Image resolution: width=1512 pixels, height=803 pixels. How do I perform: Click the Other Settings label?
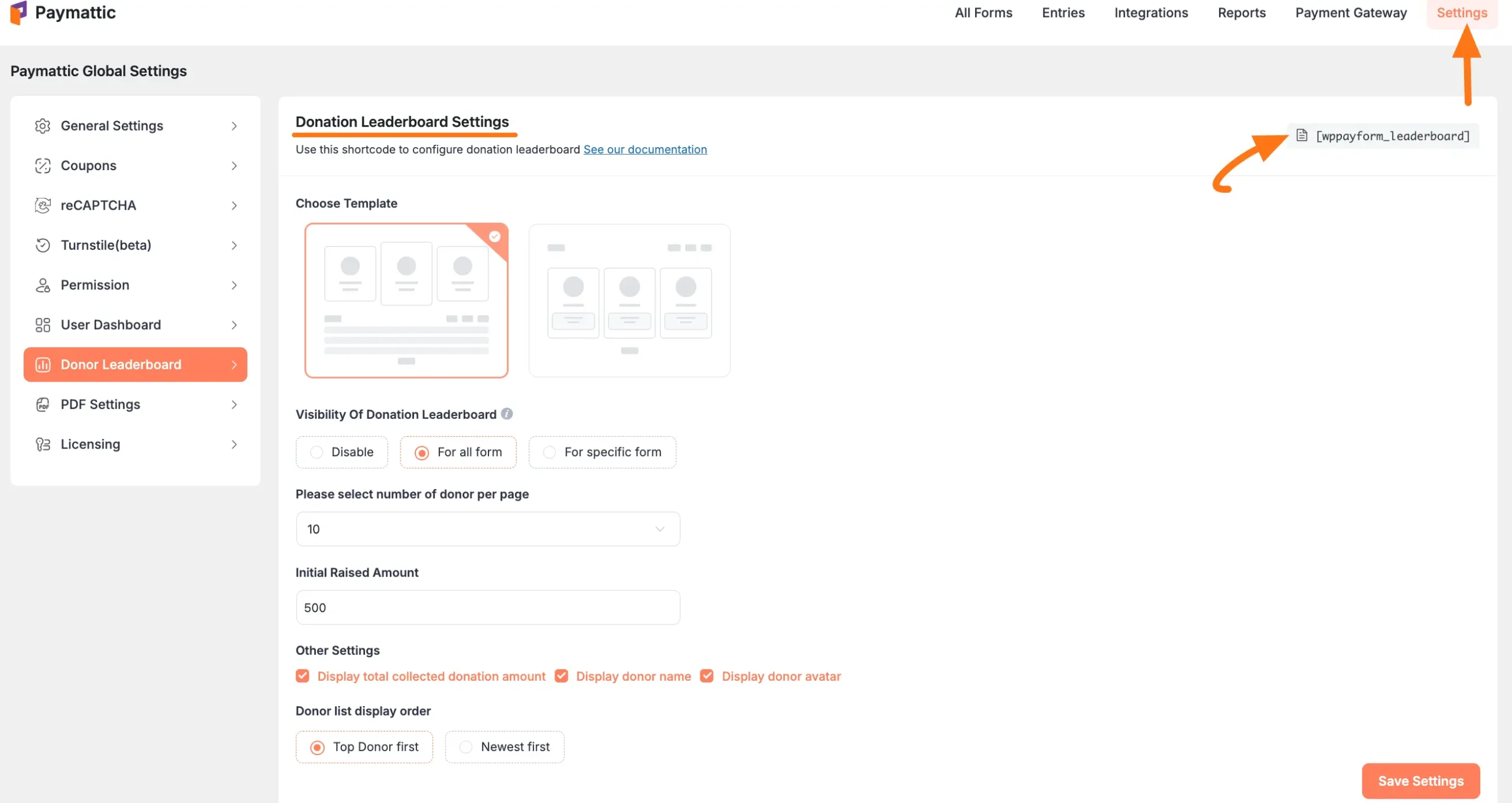pyautogui.click(x=338, y=650)
